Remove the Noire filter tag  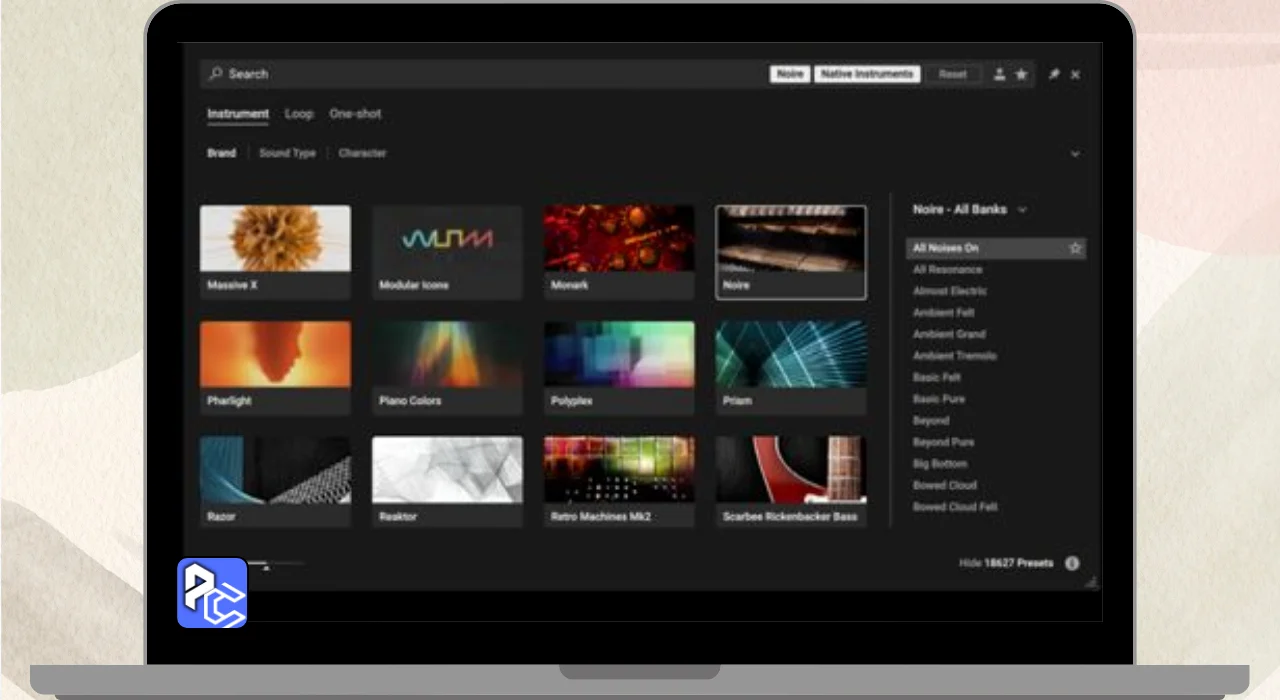790,74
